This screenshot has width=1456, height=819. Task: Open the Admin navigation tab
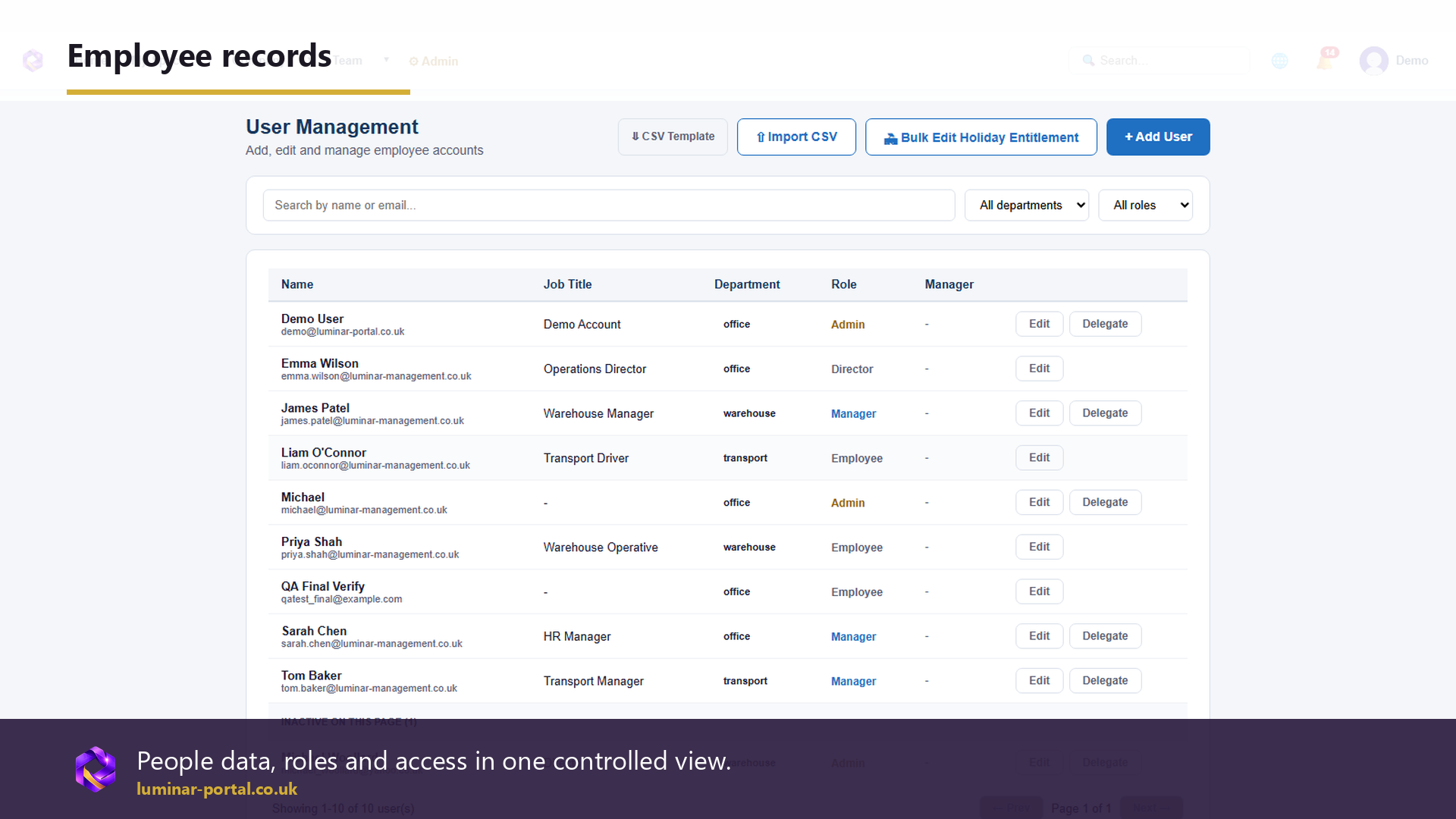(434, 61)
